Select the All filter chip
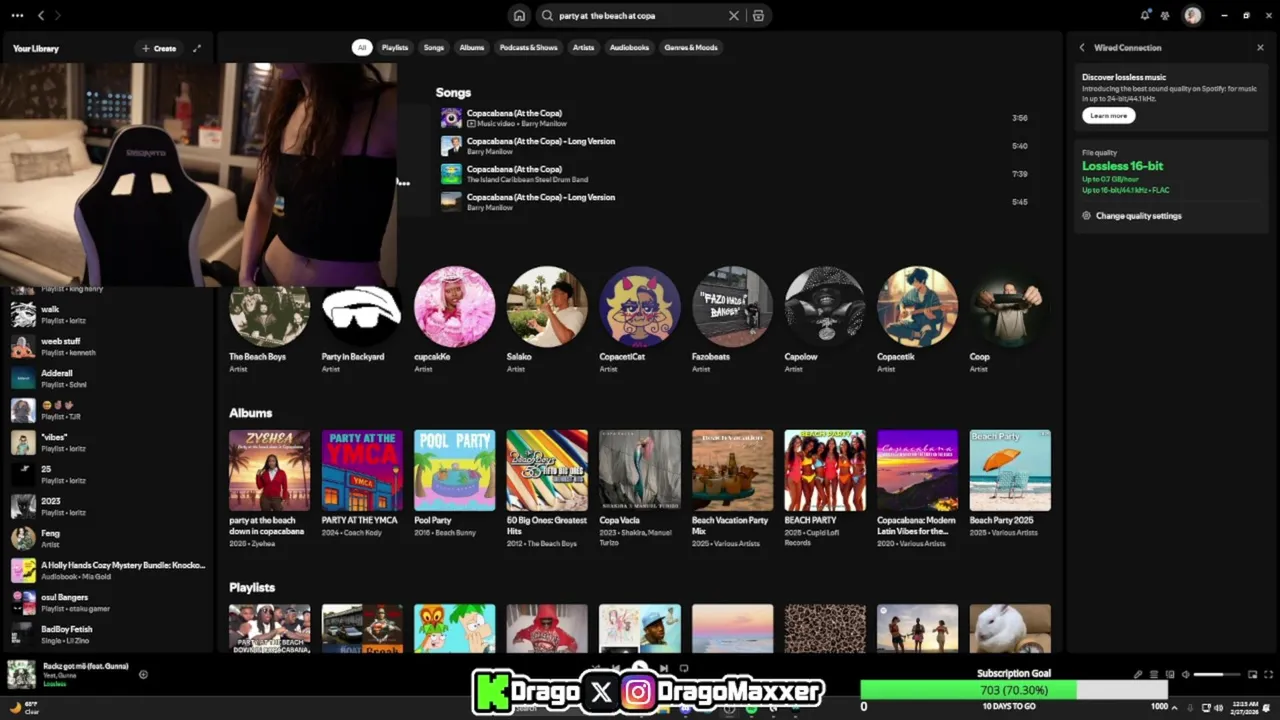 [362, 47]
